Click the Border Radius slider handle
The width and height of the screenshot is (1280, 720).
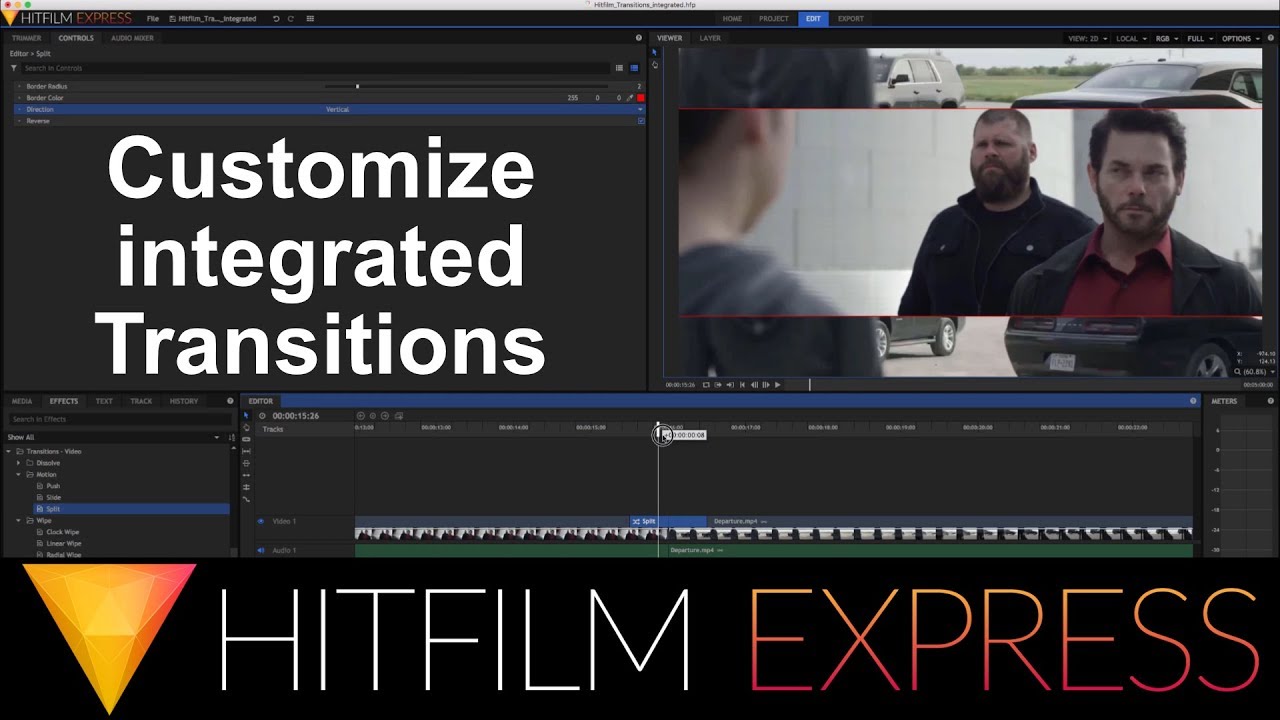point(357,87)
